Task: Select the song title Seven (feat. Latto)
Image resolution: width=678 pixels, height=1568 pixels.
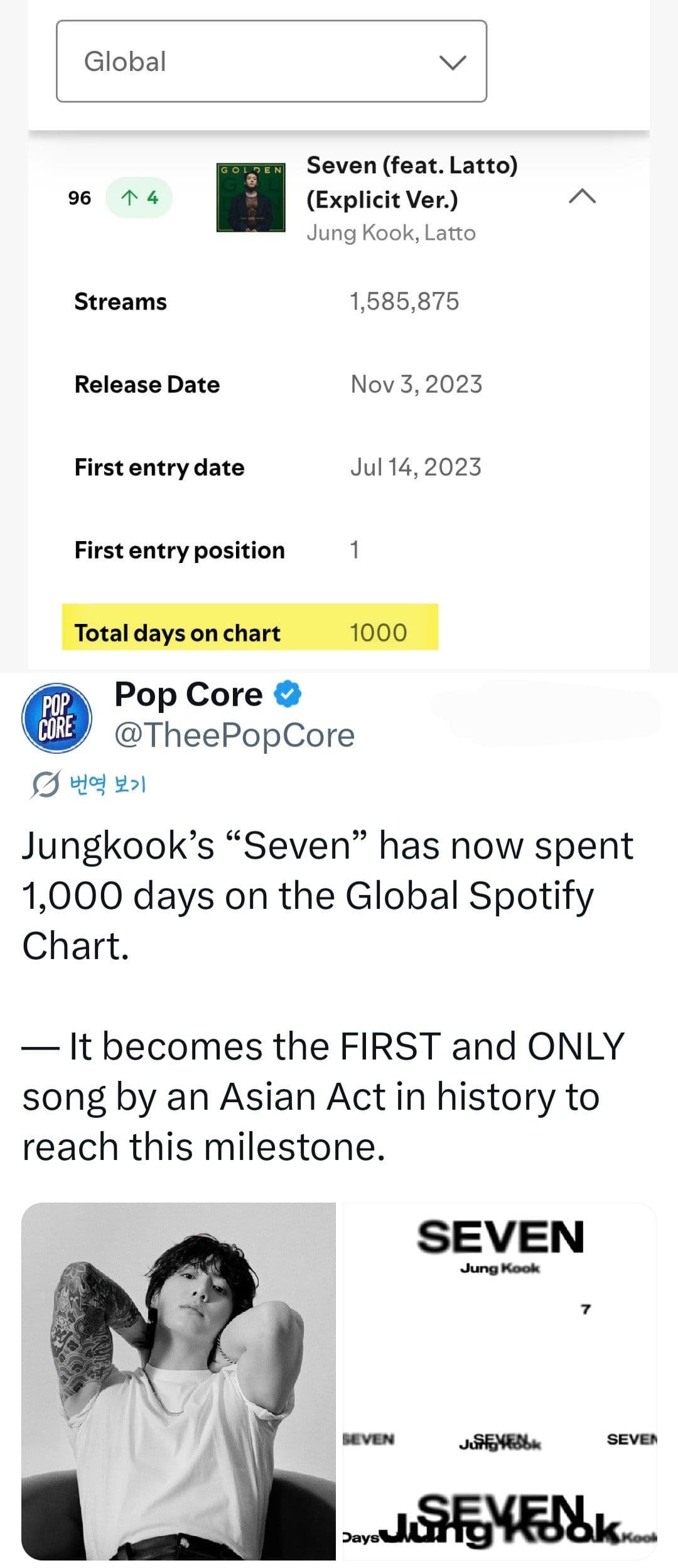Action: [x=412, y=183]
